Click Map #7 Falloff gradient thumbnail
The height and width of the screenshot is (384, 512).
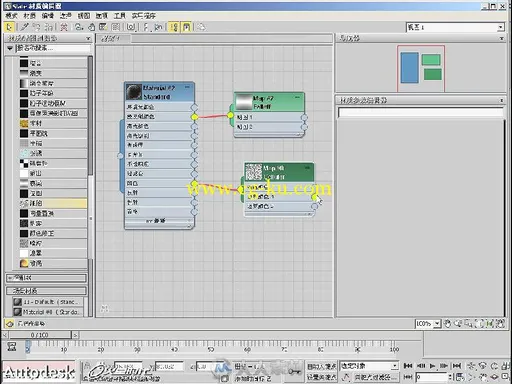click(243, 102)
